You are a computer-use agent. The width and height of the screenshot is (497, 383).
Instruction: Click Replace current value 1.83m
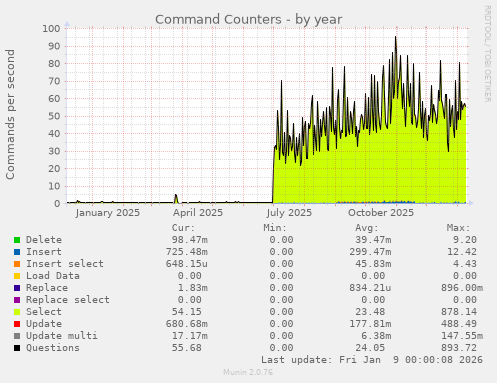click(193, 288)
